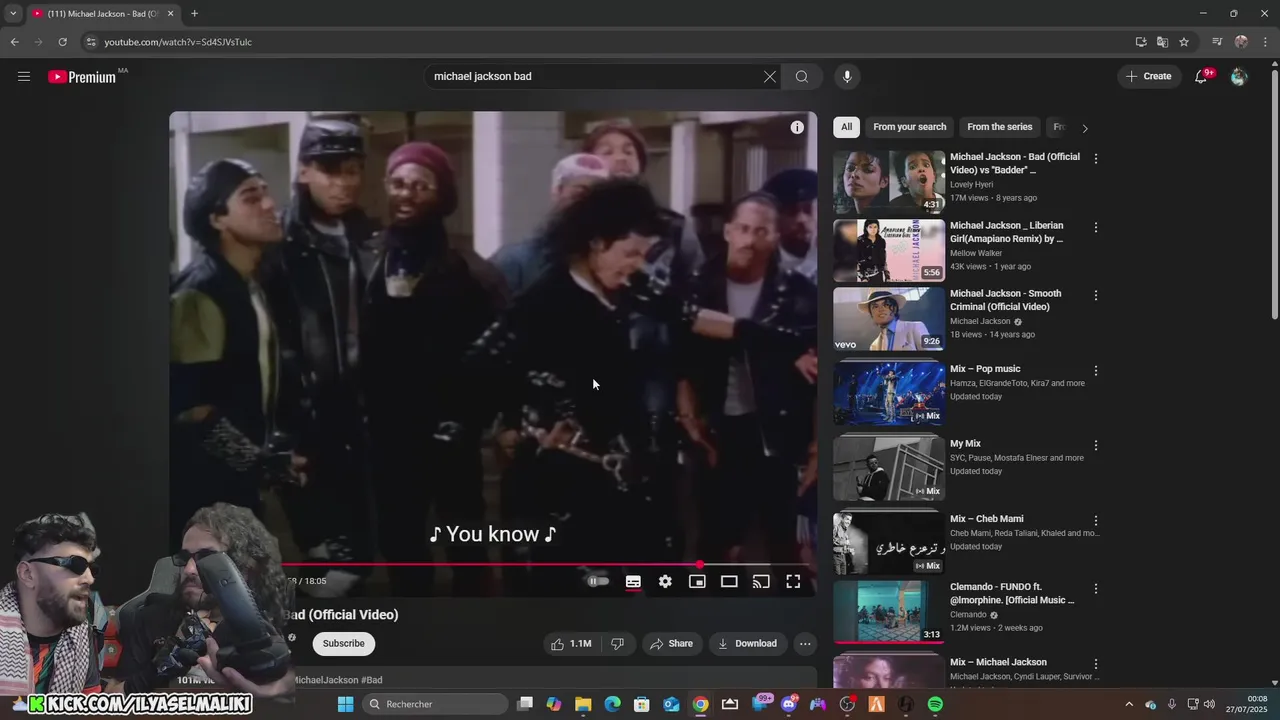Go back in the browser
This screenshot has width=1280, height=720.
(14, 42)
